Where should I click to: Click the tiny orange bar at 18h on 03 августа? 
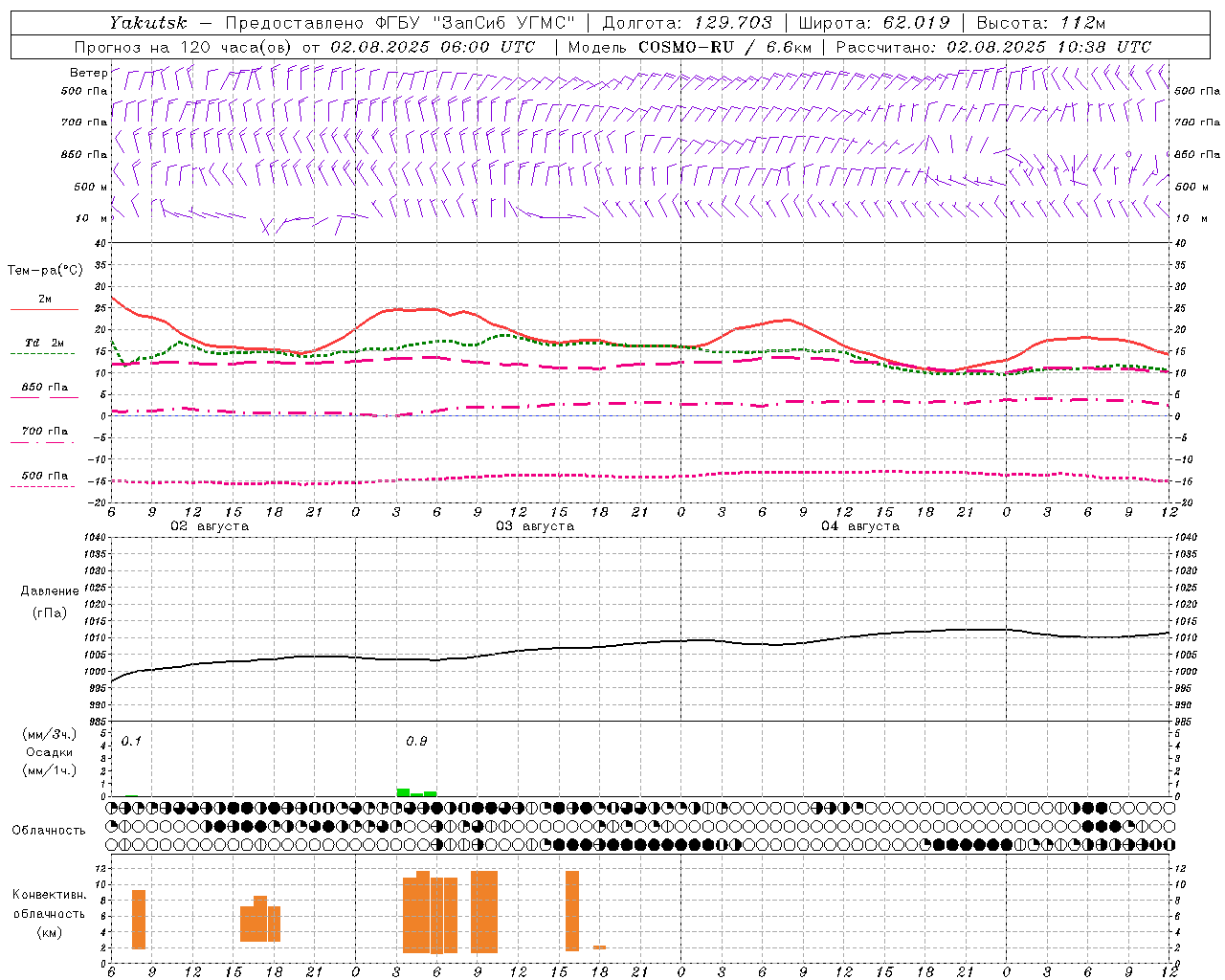click(x=599, y=947)
